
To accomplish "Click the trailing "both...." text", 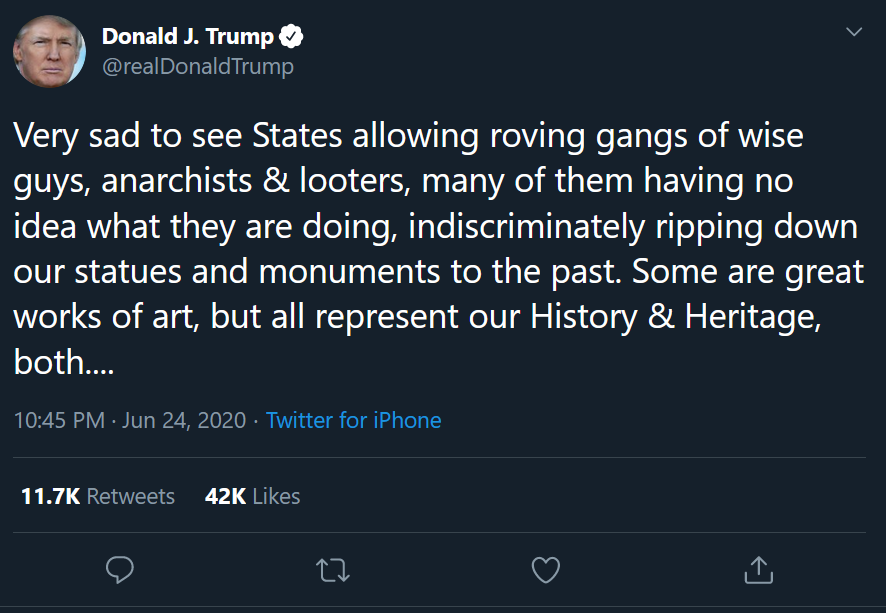I will [x=64, y=363].
